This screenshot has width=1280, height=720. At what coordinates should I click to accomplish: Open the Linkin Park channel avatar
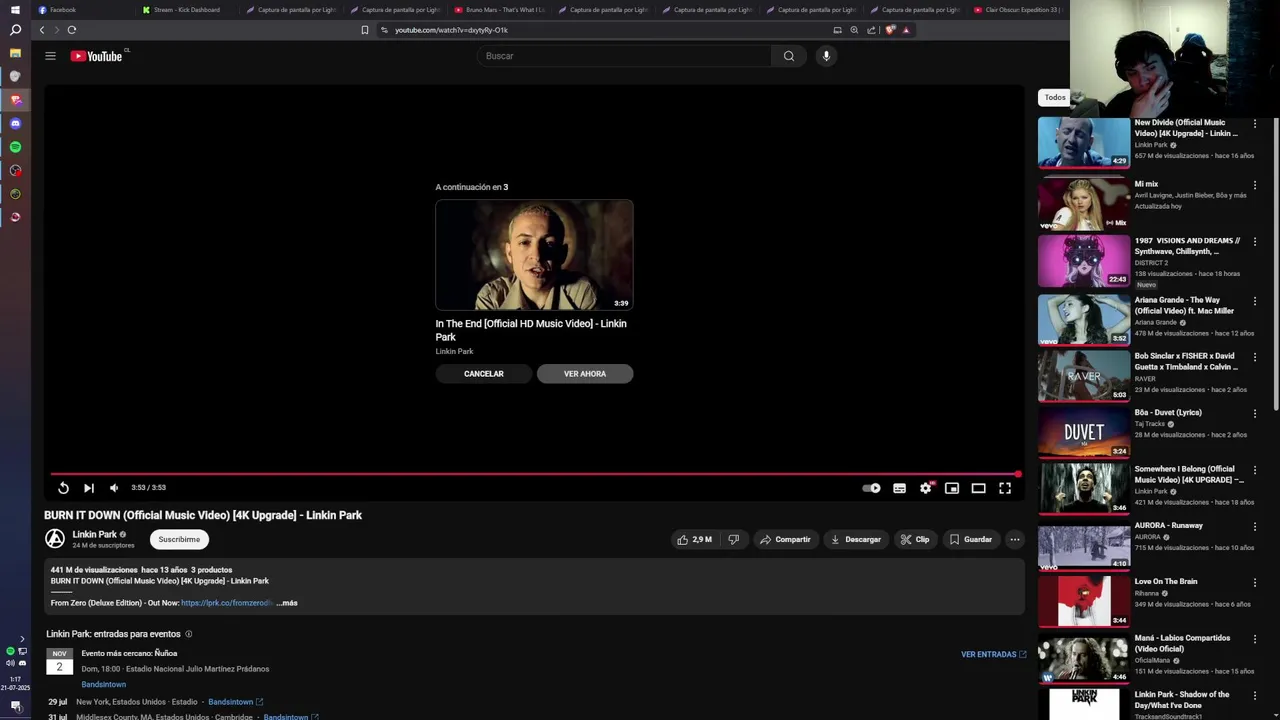click(55, 539)
